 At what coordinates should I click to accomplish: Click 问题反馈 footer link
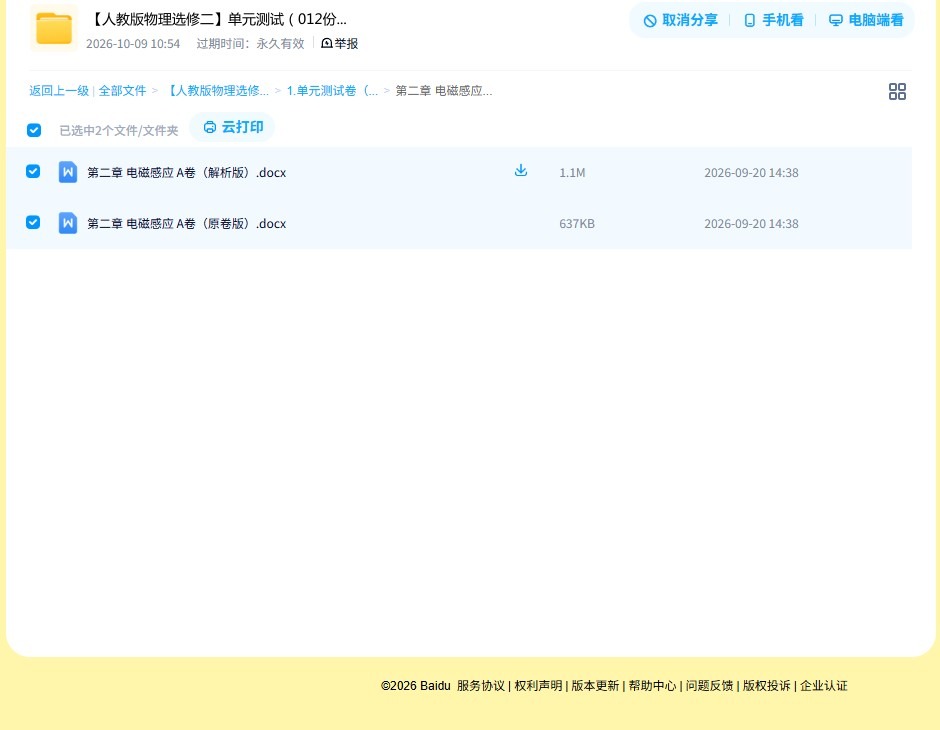coord(709,686)
